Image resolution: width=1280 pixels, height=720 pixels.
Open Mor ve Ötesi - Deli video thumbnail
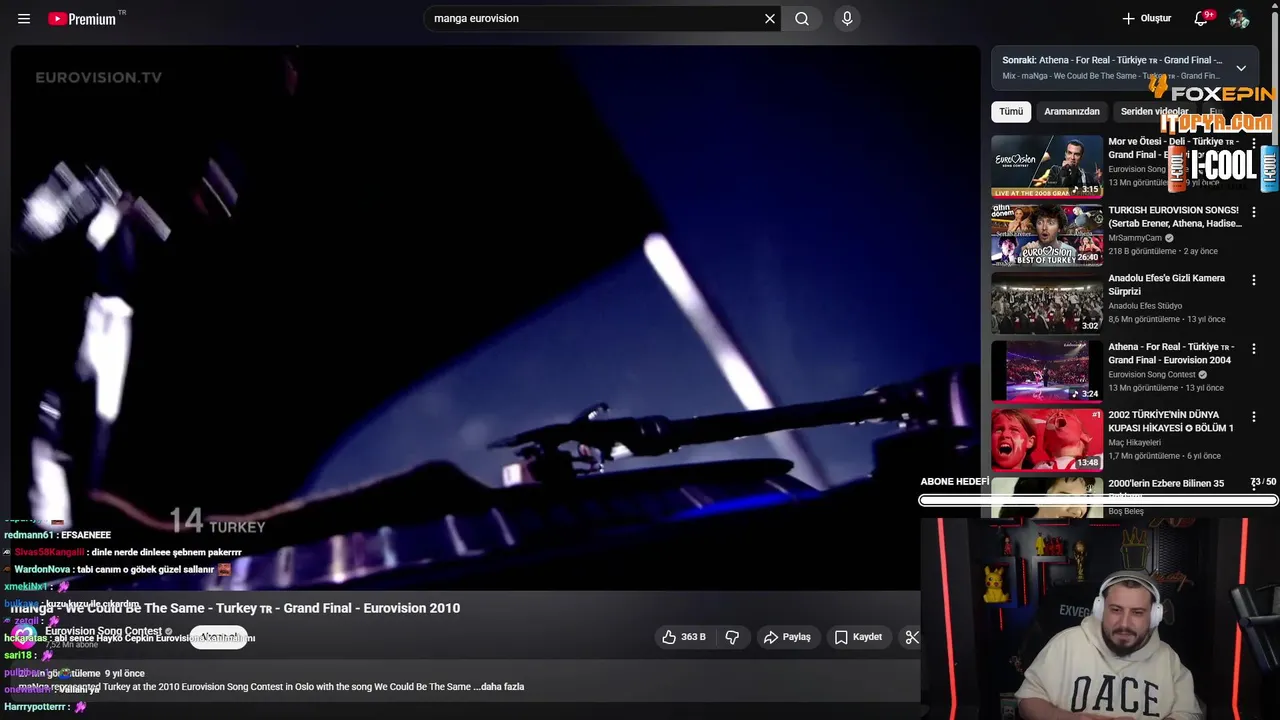tap(1047, 166)
